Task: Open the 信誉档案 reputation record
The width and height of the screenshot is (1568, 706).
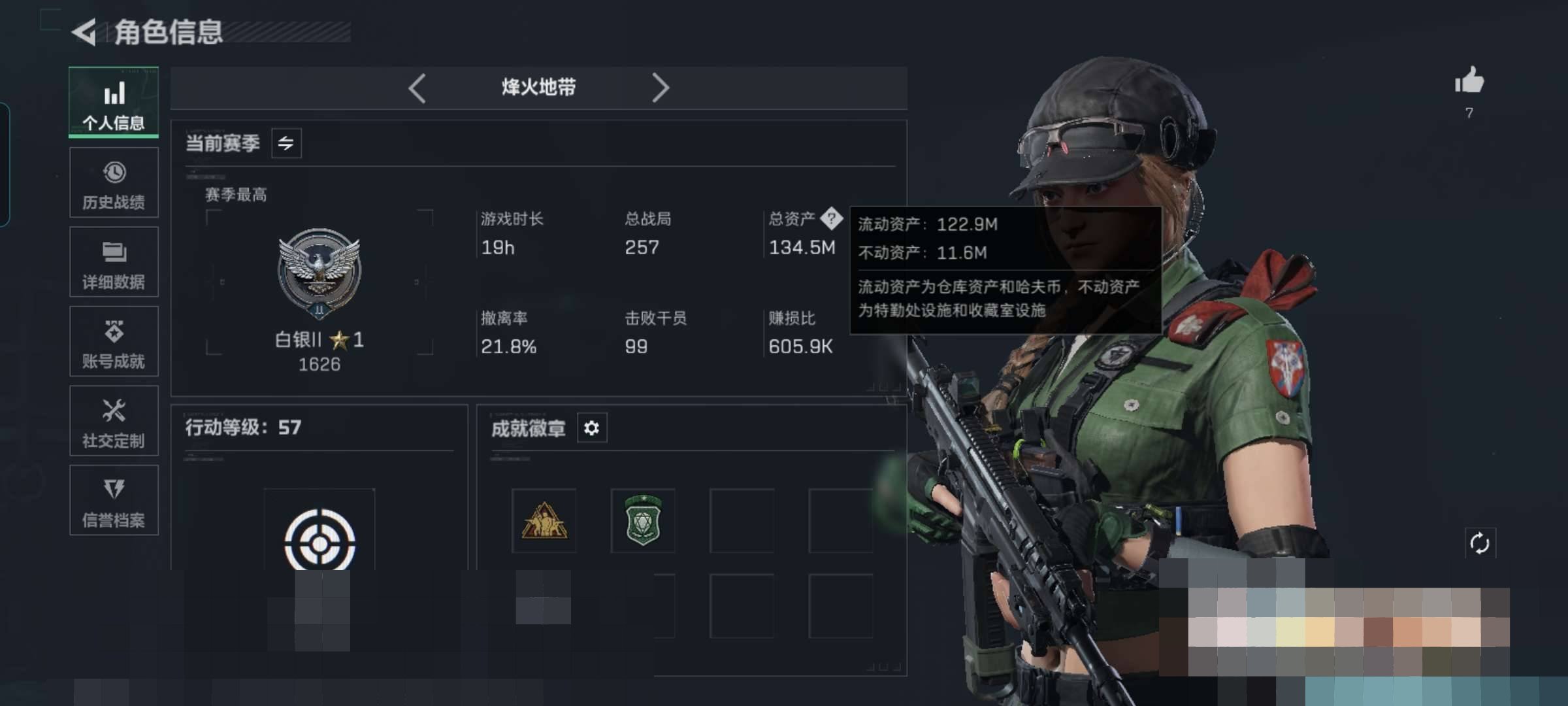Action: click(114, 500)
